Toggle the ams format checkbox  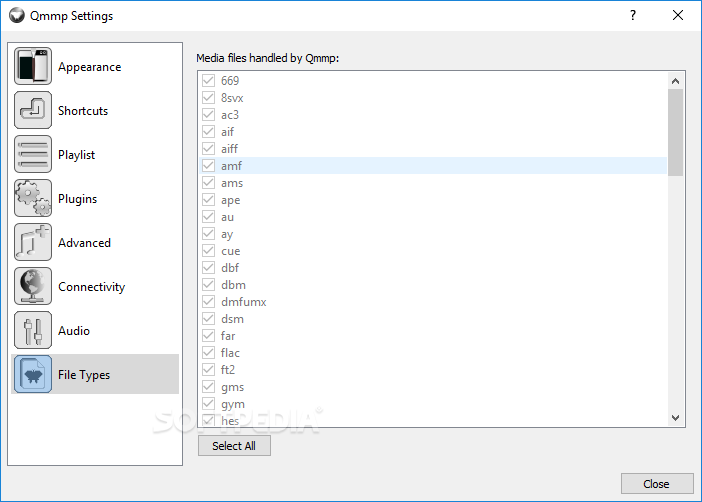(x=208, y=183)
